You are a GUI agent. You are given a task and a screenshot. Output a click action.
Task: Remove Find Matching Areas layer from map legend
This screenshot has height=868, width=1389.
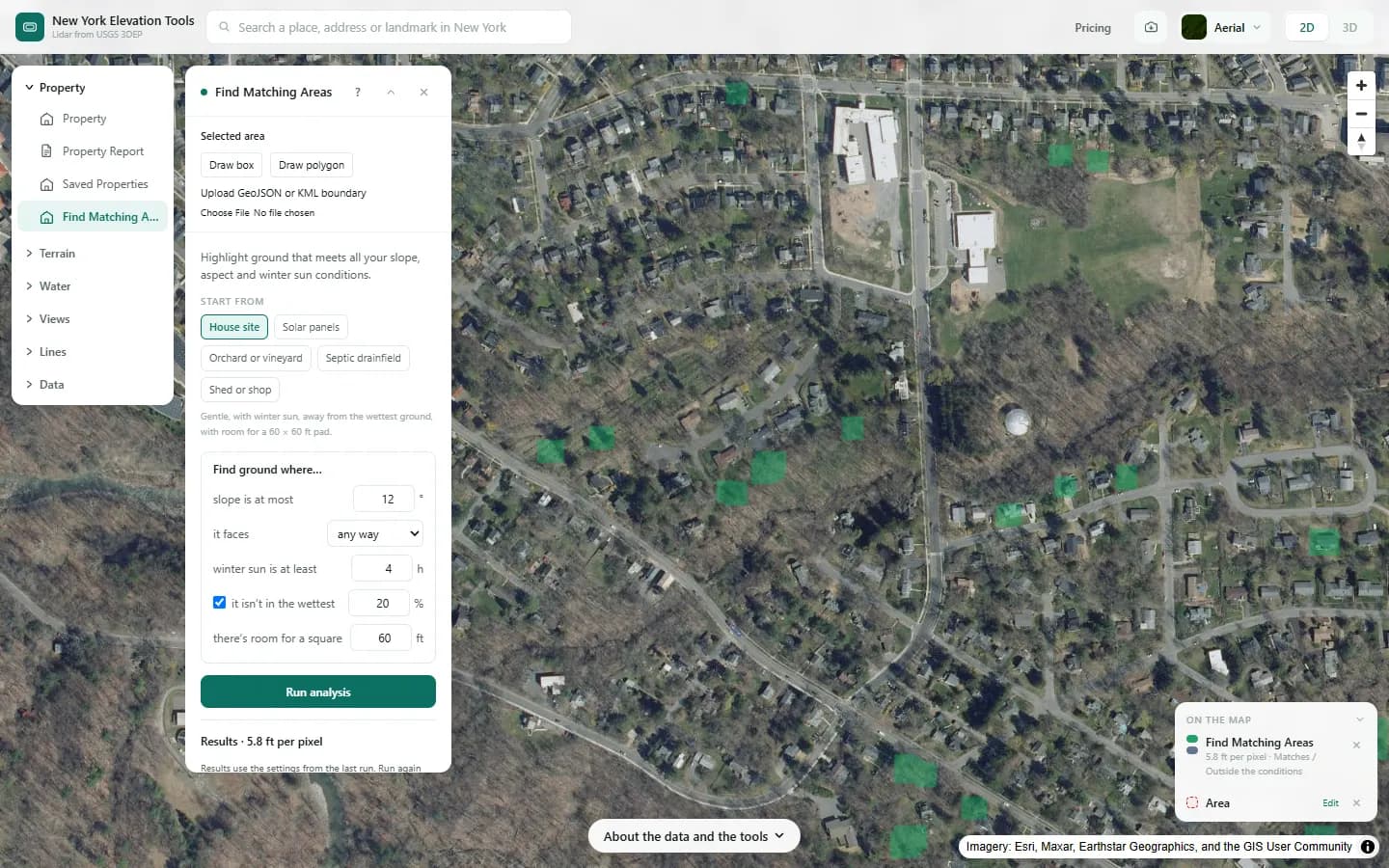point(1356,745)
